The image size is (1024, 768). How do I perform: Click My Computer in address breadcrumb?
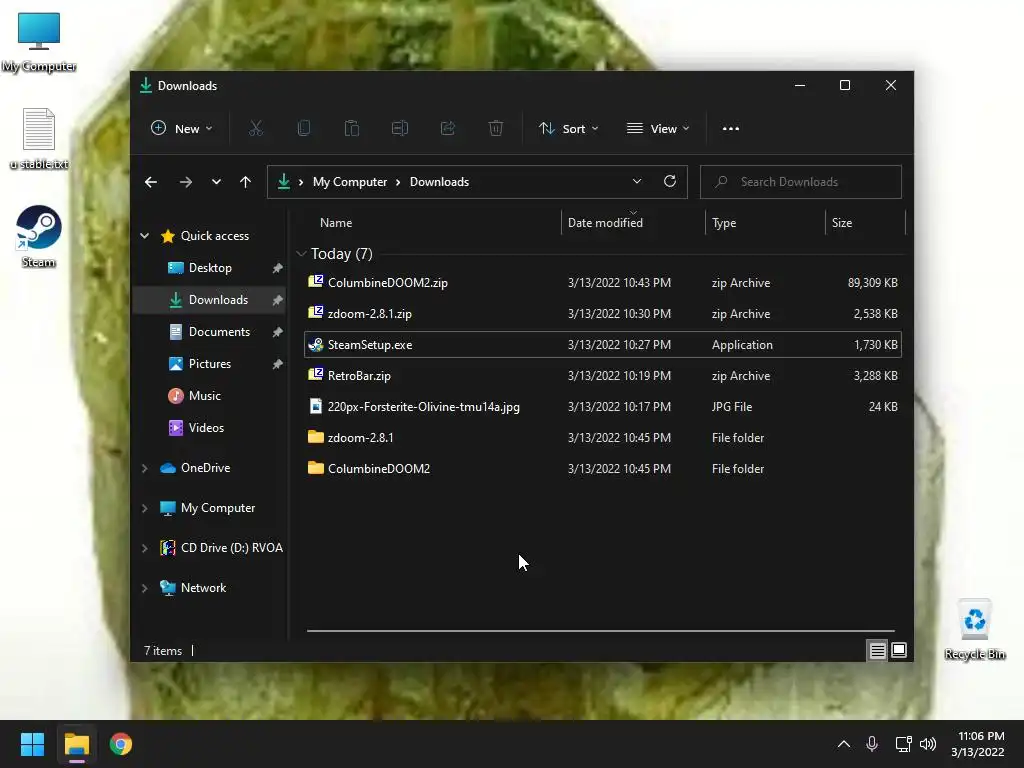[x=350, y=182]
